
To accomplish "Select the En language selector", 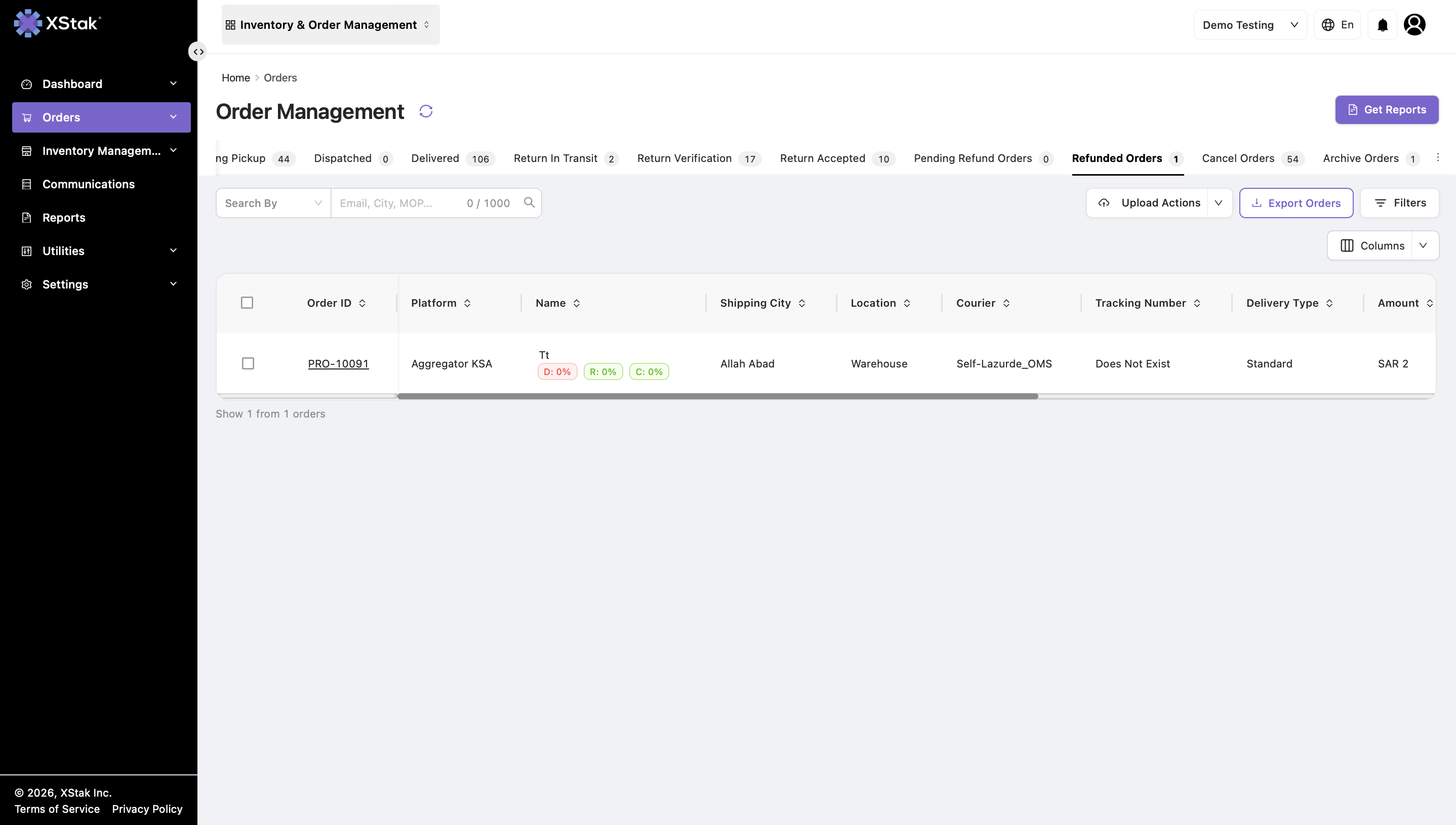I will point(1337,25).
